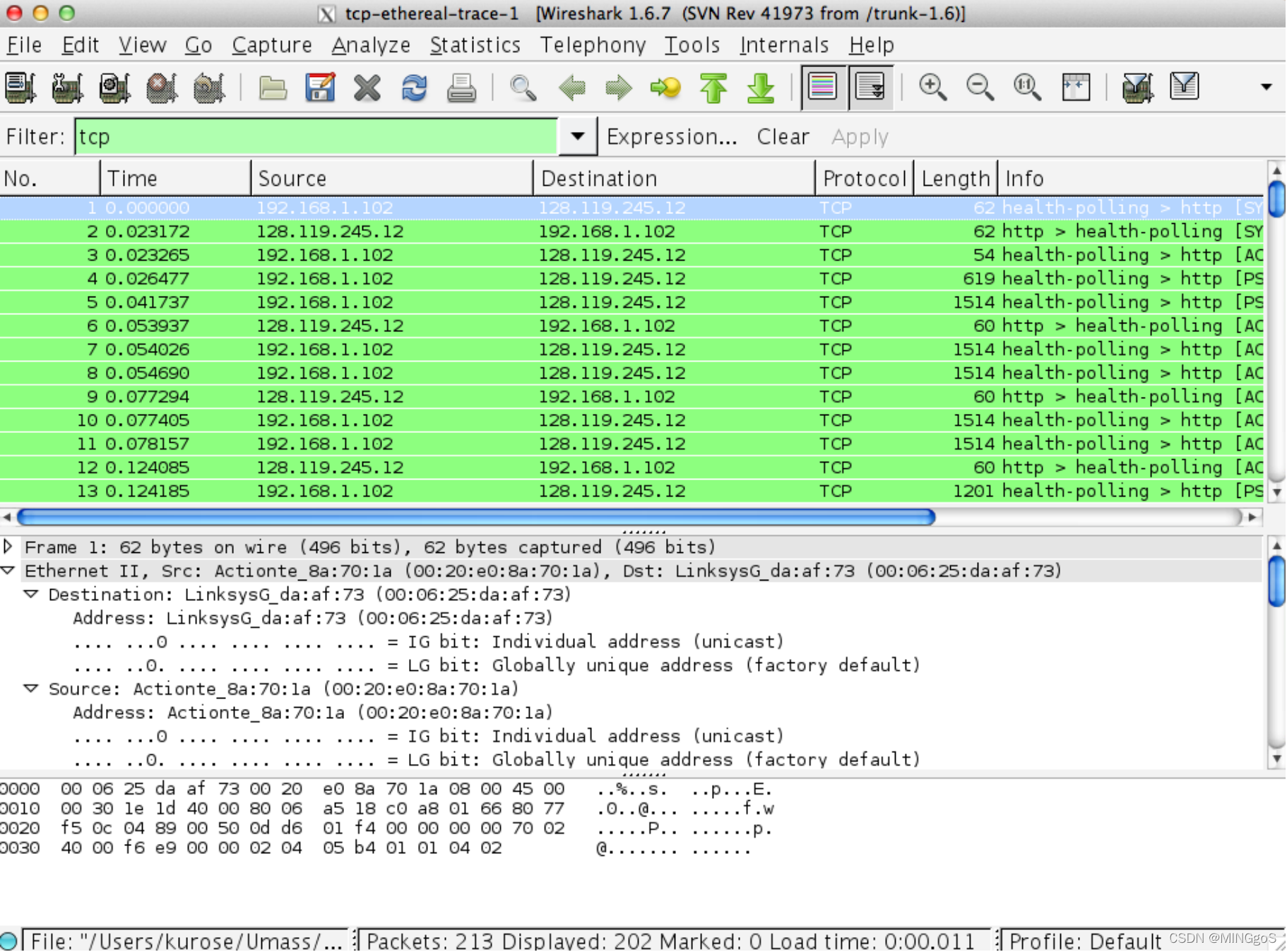
Task: Expand the Frame 1 details row
Action: (8, 547)
